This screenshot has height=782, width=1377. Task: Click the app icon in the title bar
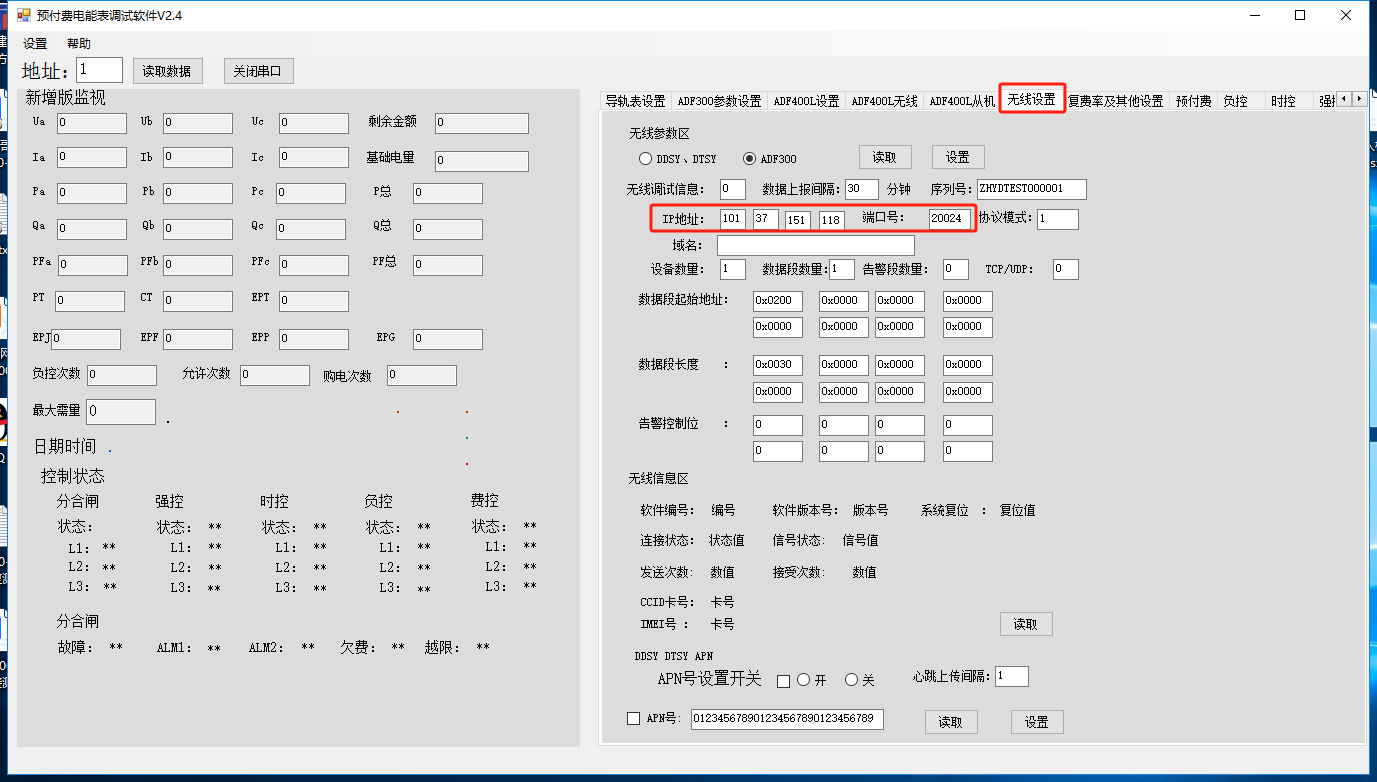[24, 15]
